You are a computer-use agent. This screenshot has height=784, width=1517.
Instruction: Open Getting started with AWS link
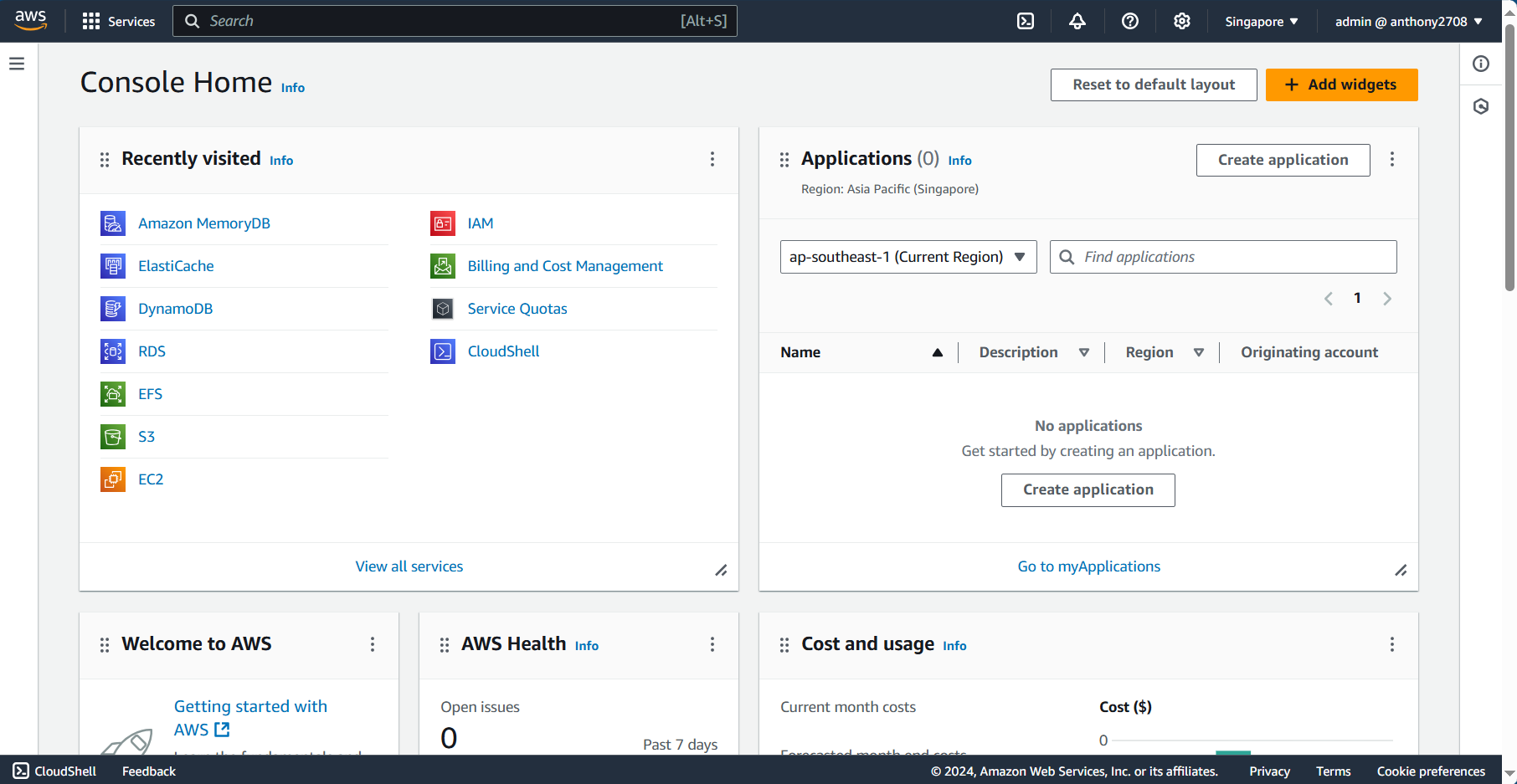tap(250, 718)
